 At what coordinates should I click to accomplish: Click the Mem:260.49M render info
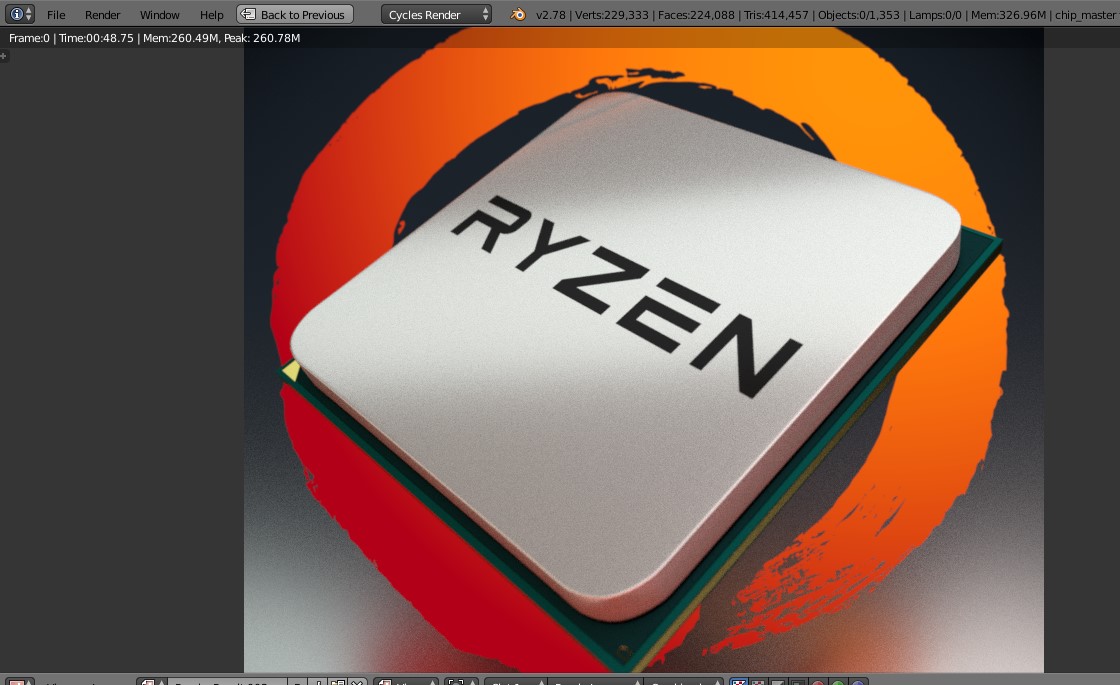pyautogui.click(x=180, y=38)
